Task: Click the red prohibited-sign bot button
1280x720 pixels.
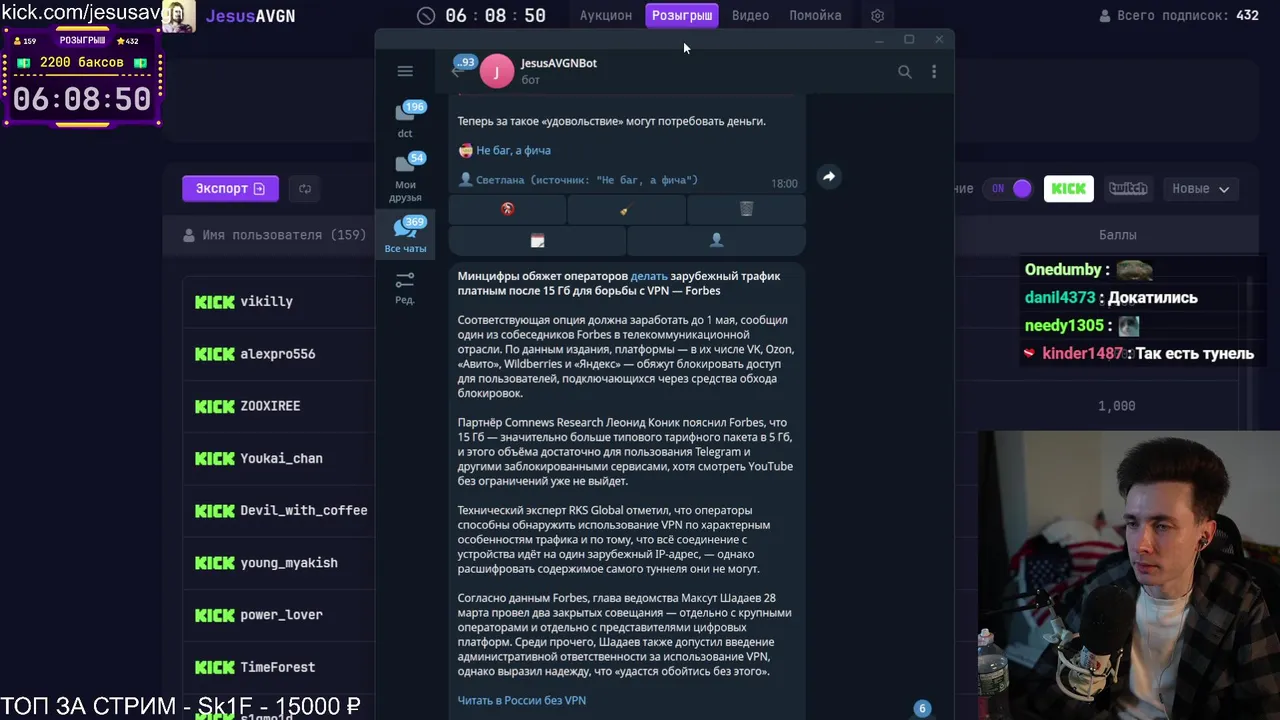Action: (x=507, y=209)
